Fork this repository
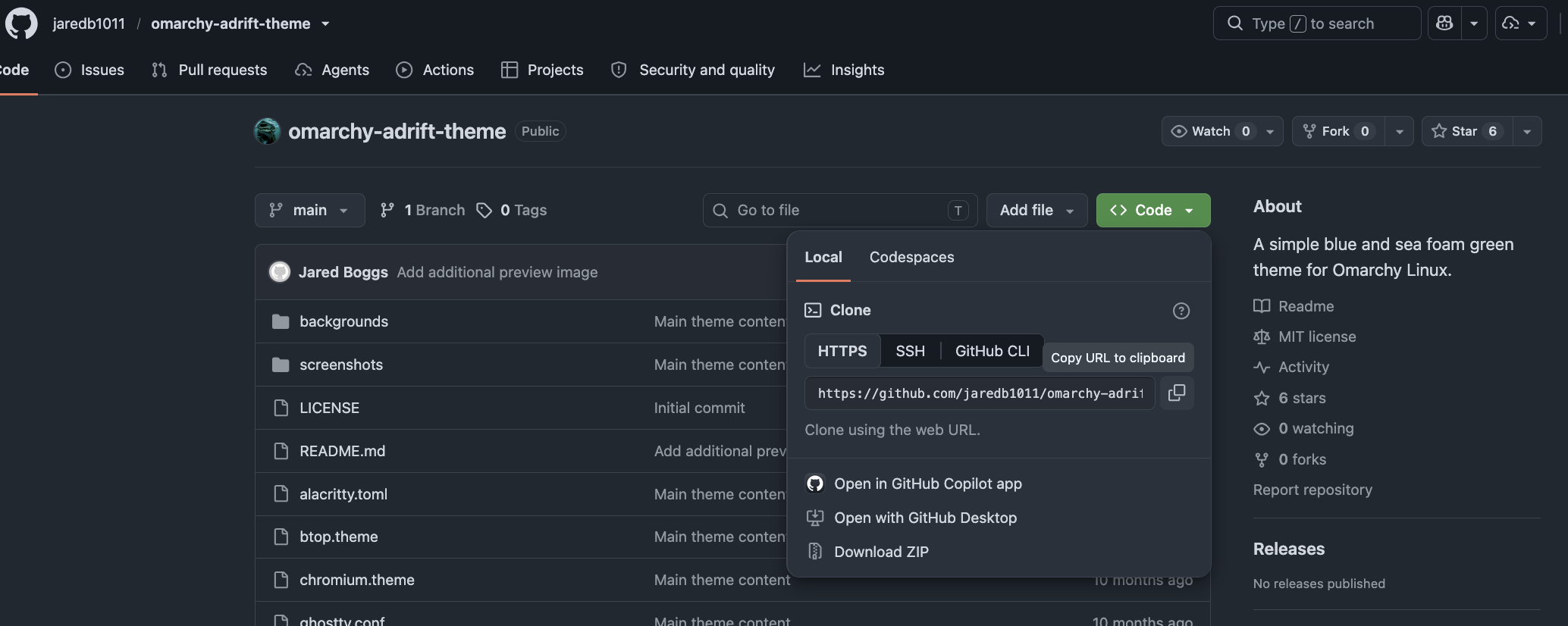The width and height of the screenshot is (1568, 626). [x=1338, y=131]
